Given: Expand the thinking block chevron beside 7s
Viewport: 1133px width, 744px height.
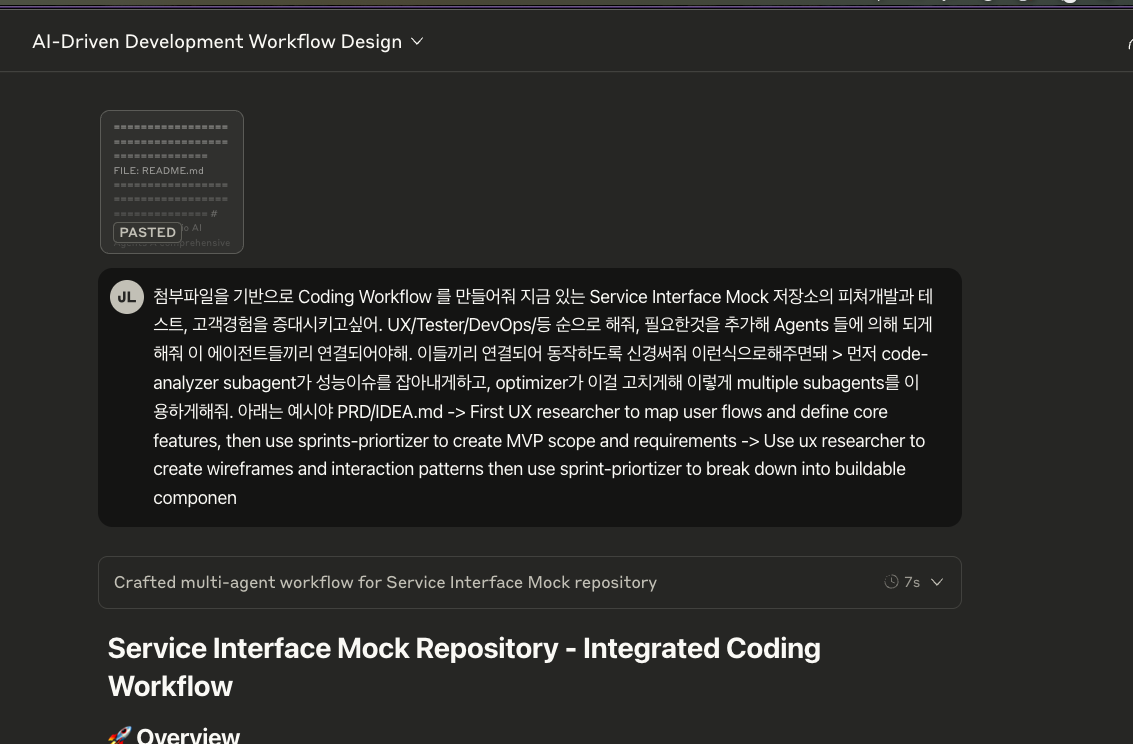Looking at the screenshot, I should click(937, 582).
